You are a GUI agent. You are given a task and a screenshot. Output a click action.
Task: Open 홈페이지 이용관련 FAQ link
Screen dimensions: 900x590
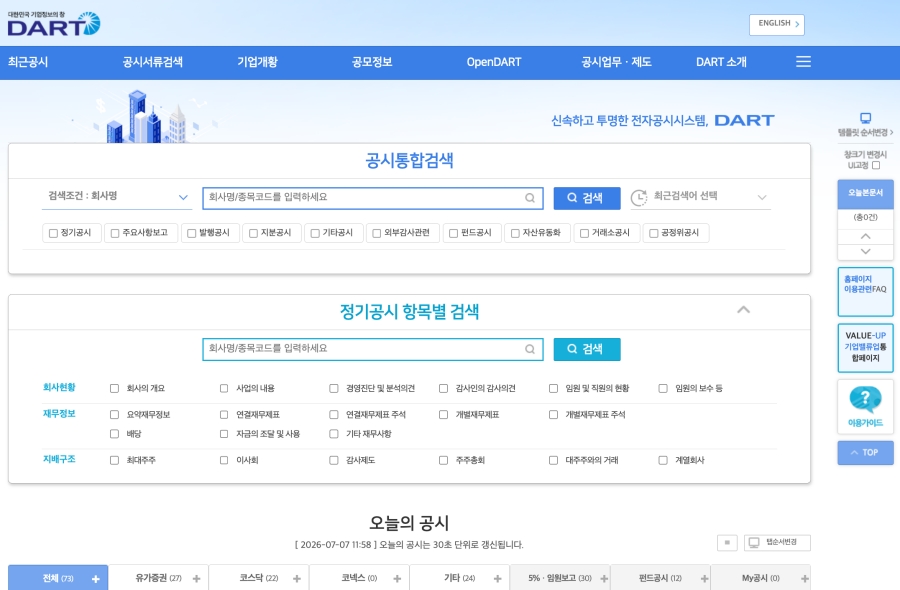click(x=865, y=292)
